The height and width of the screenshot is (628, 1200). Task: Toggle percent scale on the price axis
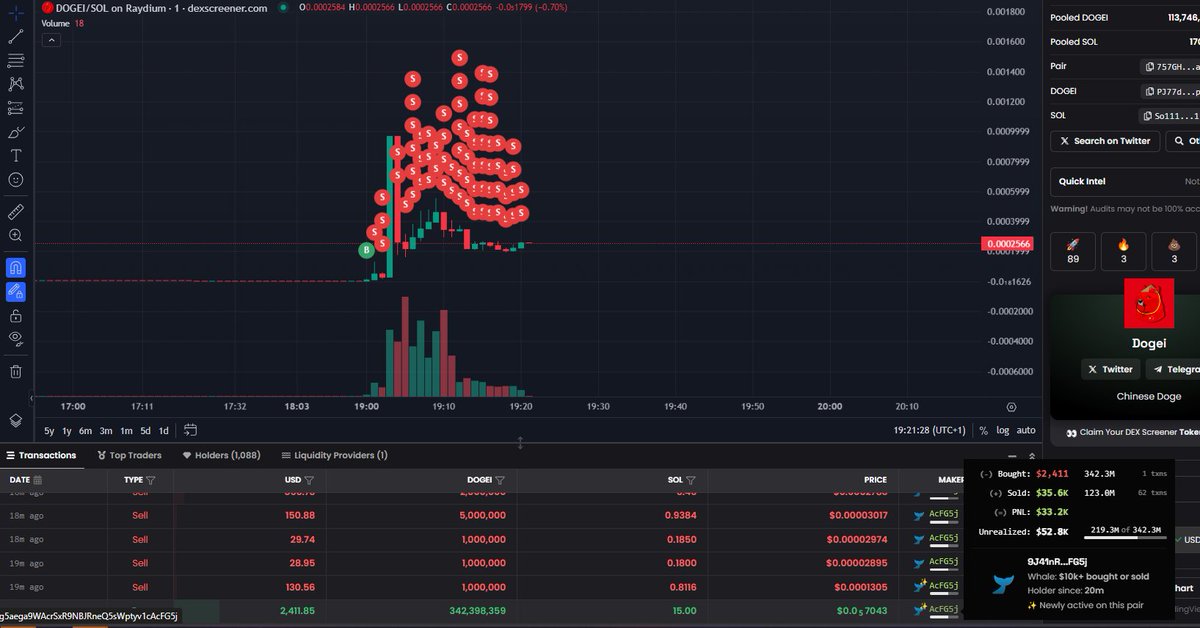coord(983,430)
